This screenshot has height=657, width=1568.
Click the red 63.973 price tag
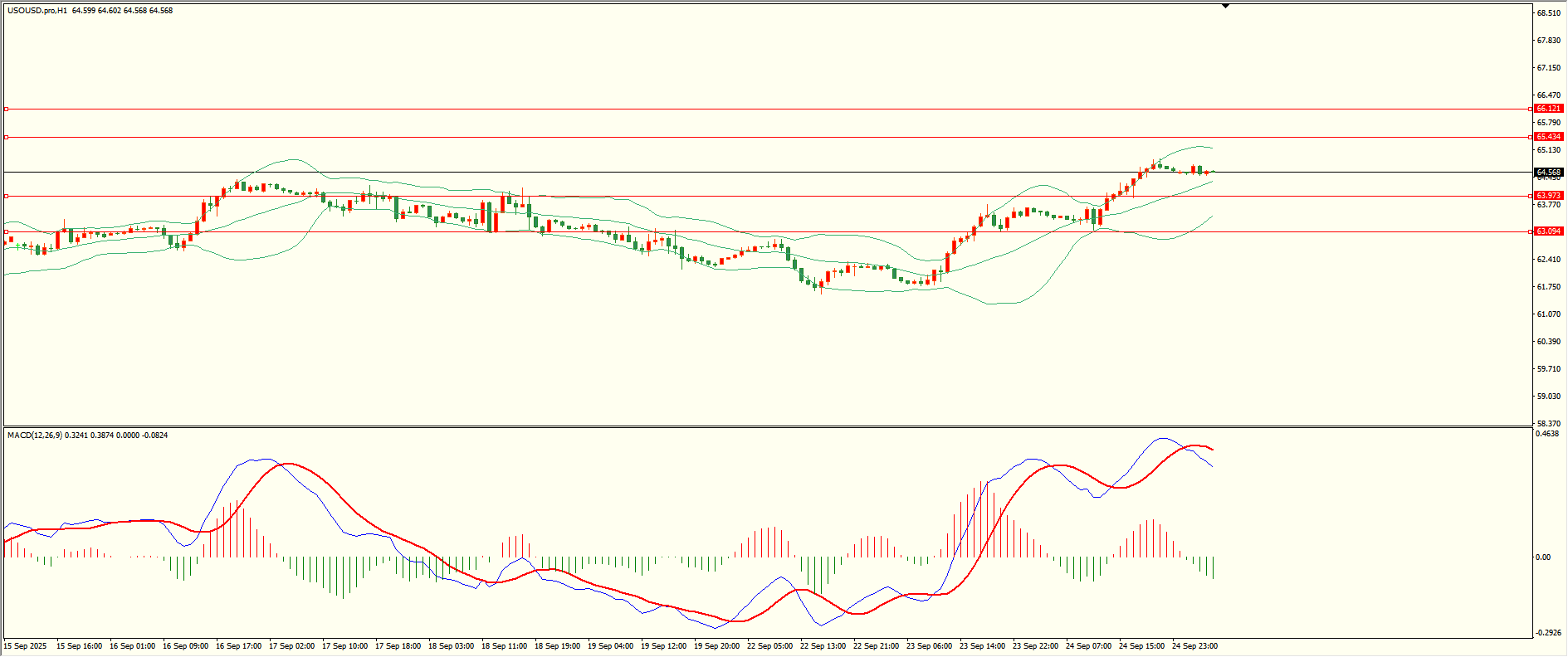click(x=1548, y=196)
